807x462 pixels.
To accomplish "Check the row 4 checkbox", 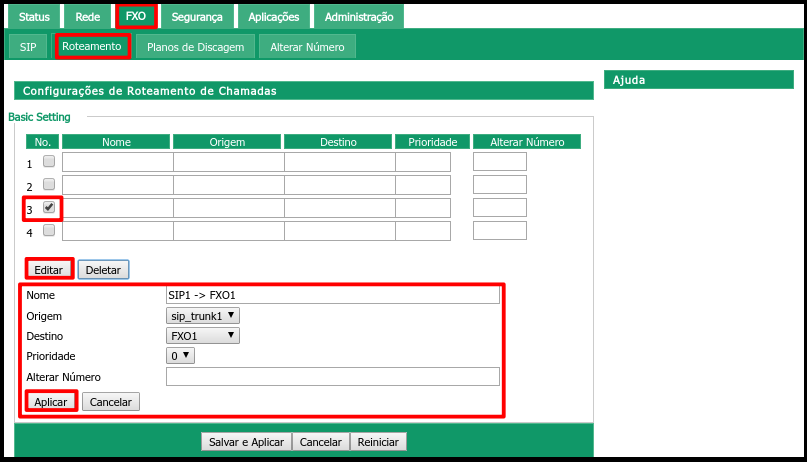I will (x=49, y=231).
